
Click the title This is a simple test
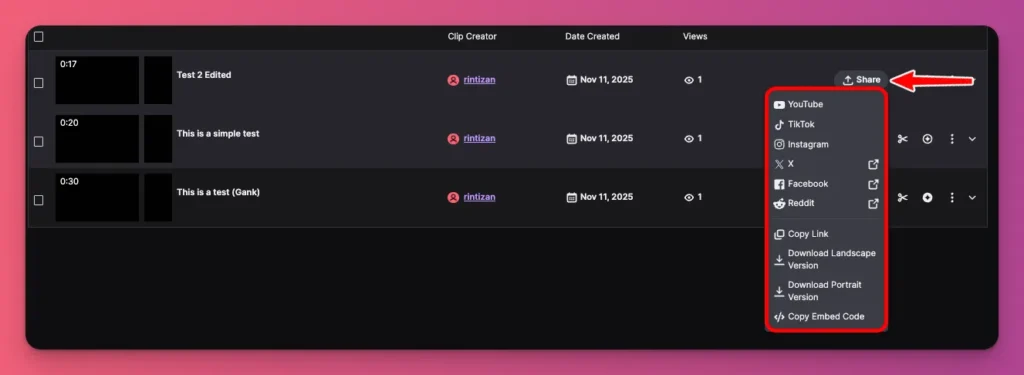tap(218, 133)
